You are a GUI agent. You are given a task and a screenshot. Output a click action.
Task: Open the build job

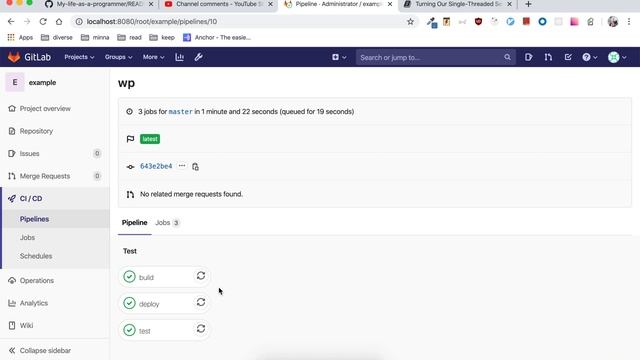point(146,278)
